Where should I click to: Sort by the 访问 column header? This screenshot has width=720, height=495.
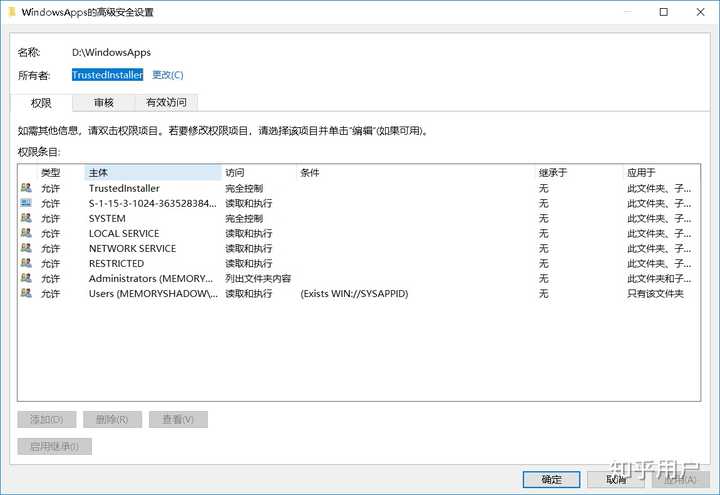[x=259, y=173]
